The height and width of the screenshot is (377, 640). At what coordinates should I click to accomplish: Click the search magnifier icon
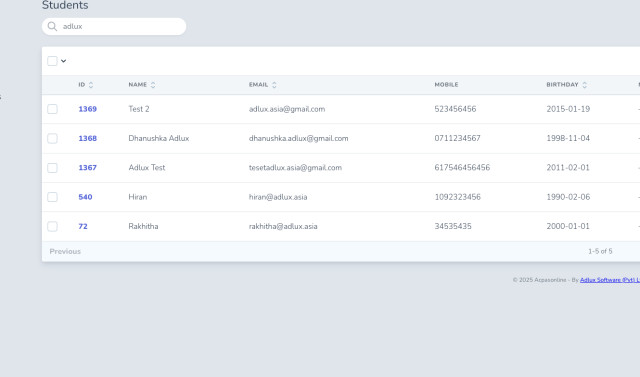pos(52,27)
